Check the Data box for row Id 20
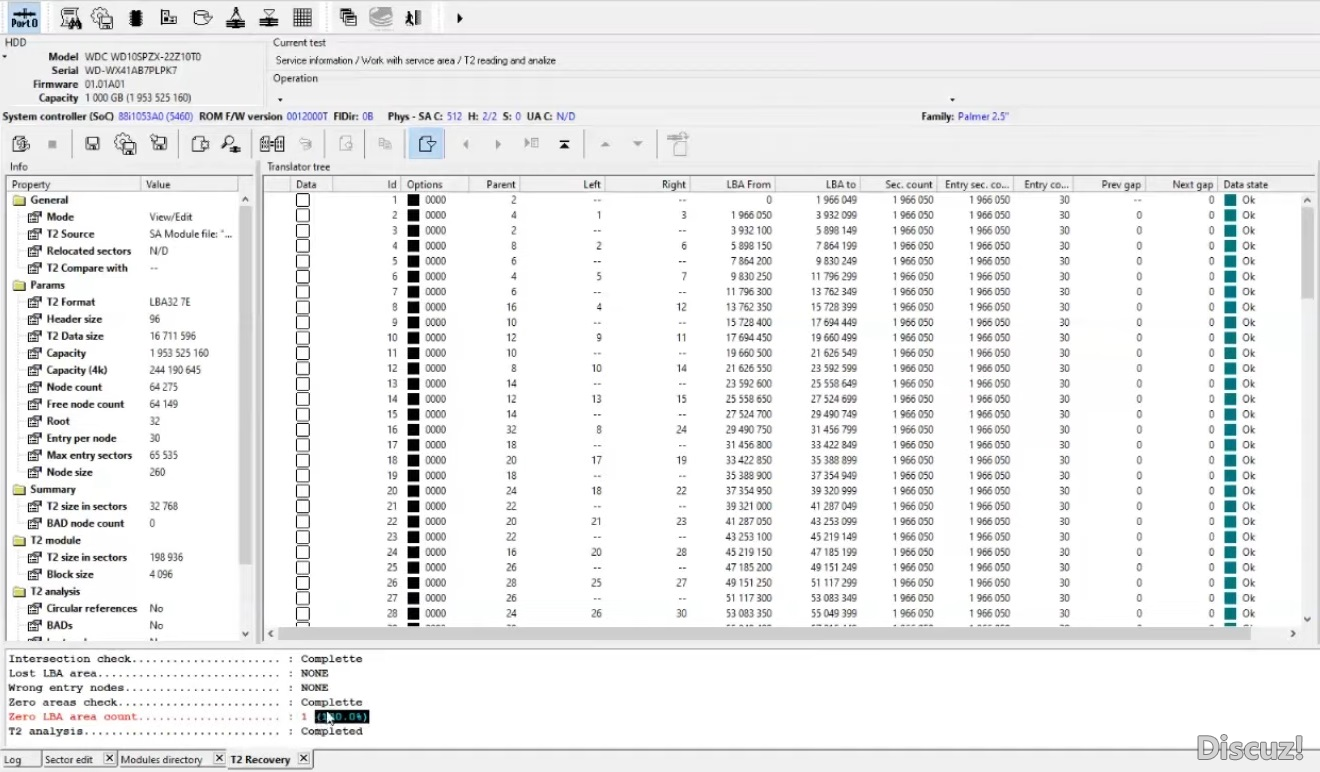The height and width of the screenshot is (772, 1320). (303, 491)
